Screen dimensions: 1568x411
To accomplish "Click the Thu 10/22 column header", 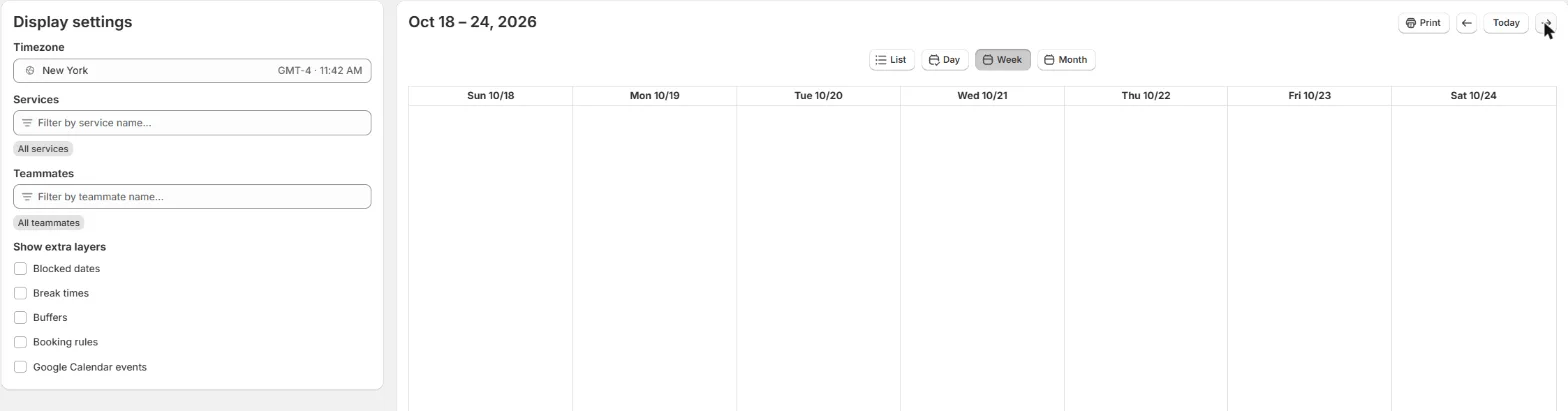I will (1146, 96).
